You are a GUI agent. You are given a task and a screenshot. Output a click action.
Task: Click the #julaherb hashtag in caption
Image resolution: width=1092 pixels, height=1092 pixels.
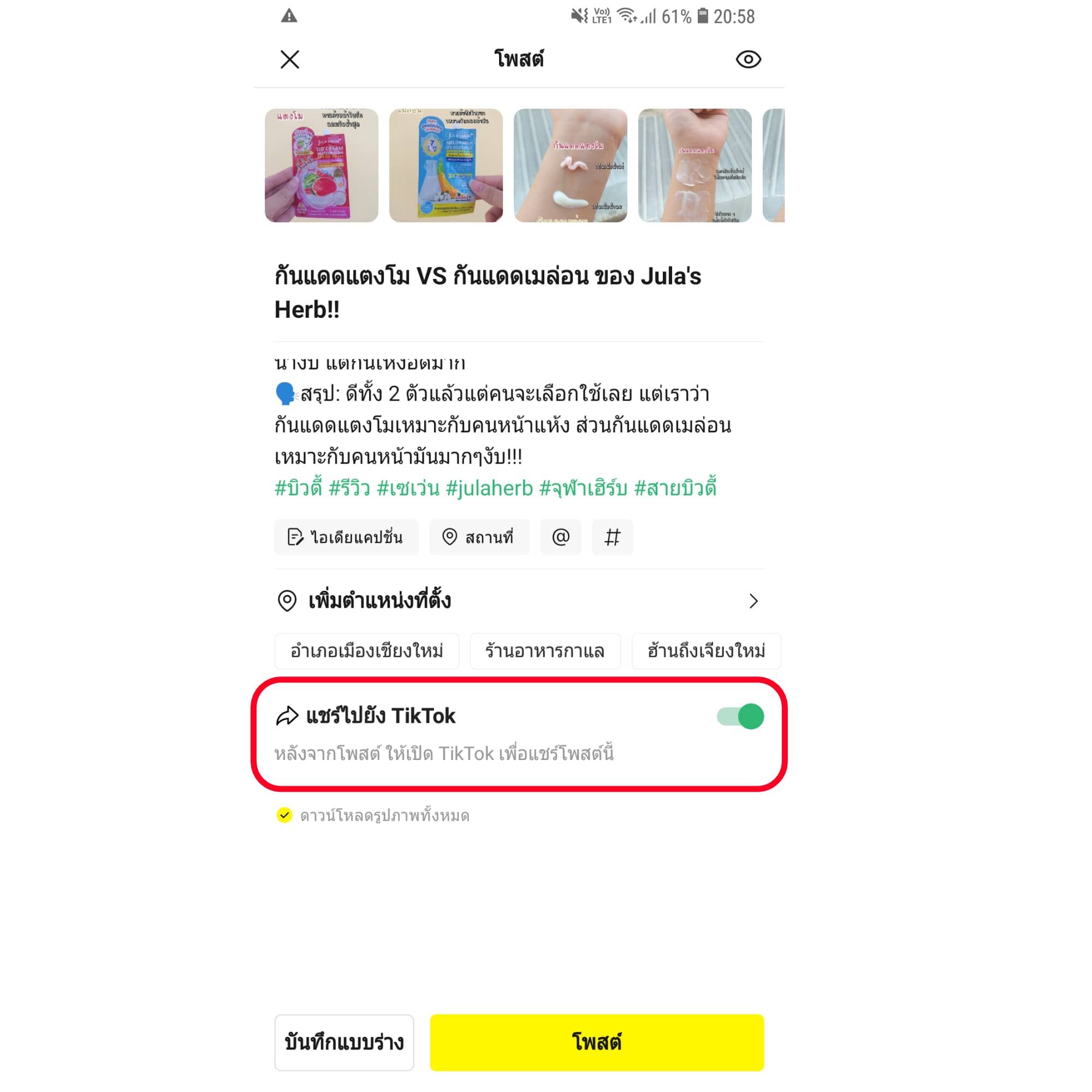489,488
